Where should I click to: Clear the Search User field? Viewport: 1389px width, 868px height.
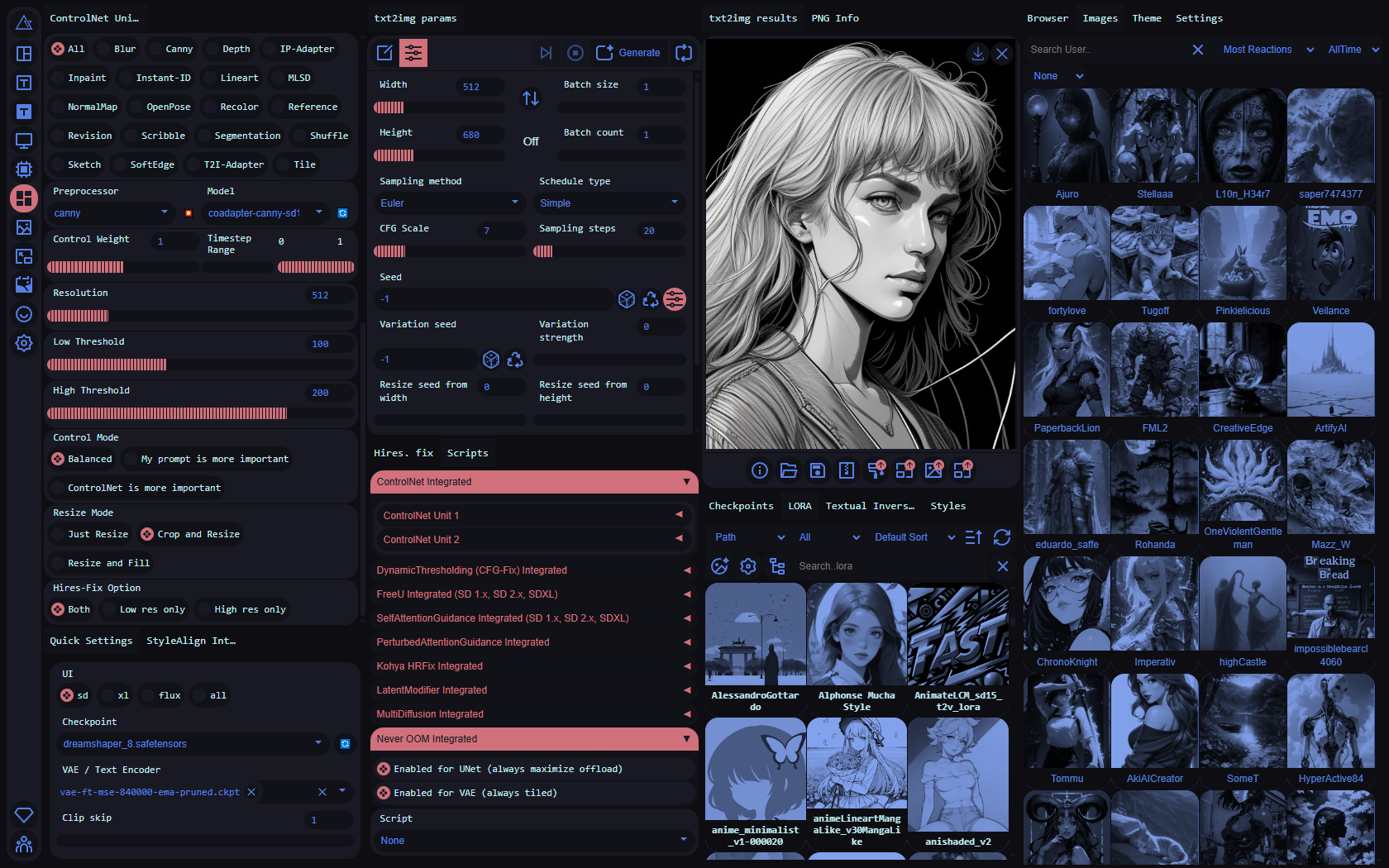coord(1198,50)
